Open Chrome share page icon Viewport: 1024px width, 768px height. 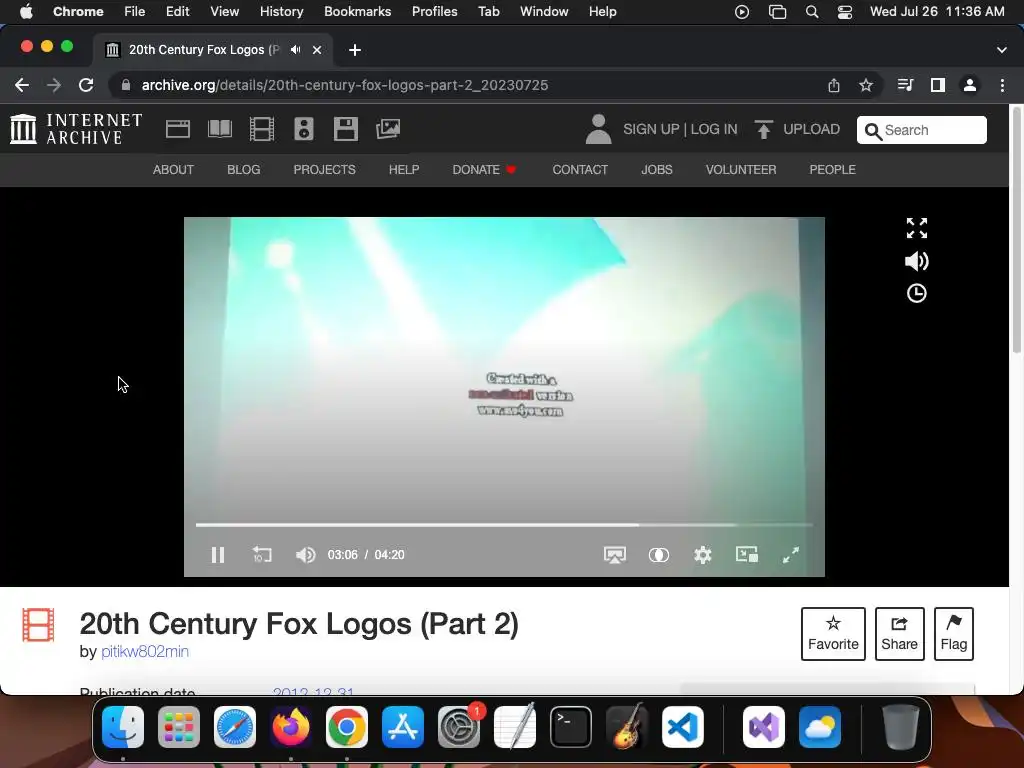pyautogui.click(x=834, y=85)
